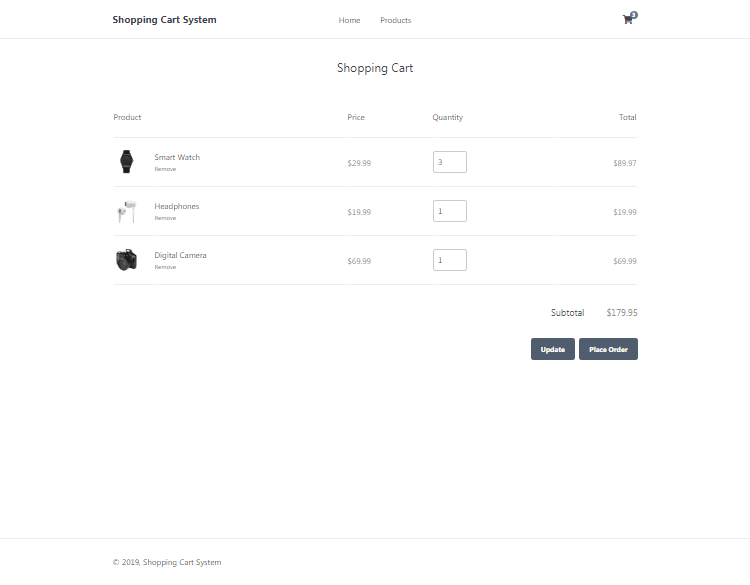This screenshot has height=585, width=750.
Task: Open the shopping cart icon in header
Action: (x=627, y=20)
